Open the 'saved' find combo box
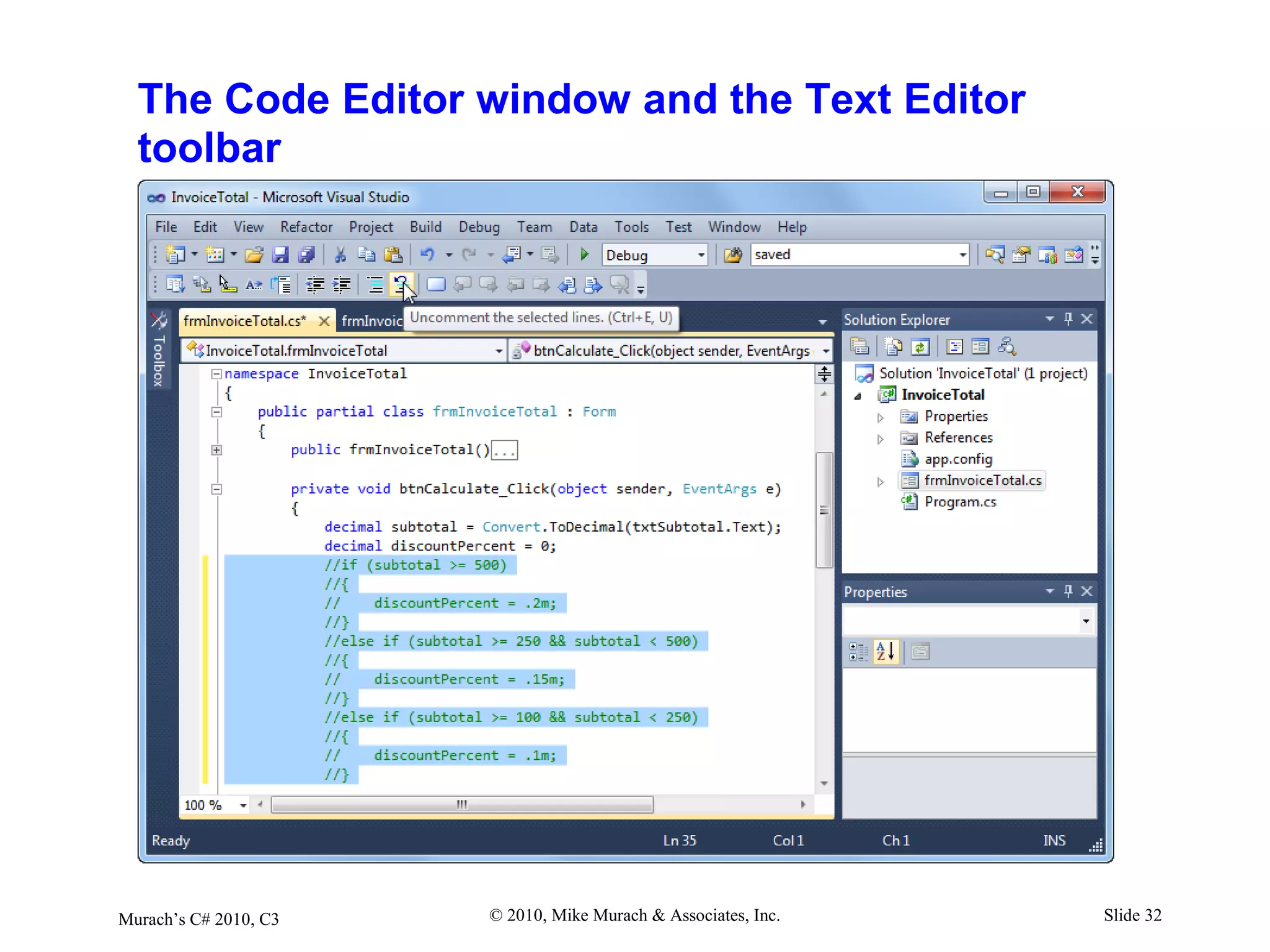 tap(962, 255)
